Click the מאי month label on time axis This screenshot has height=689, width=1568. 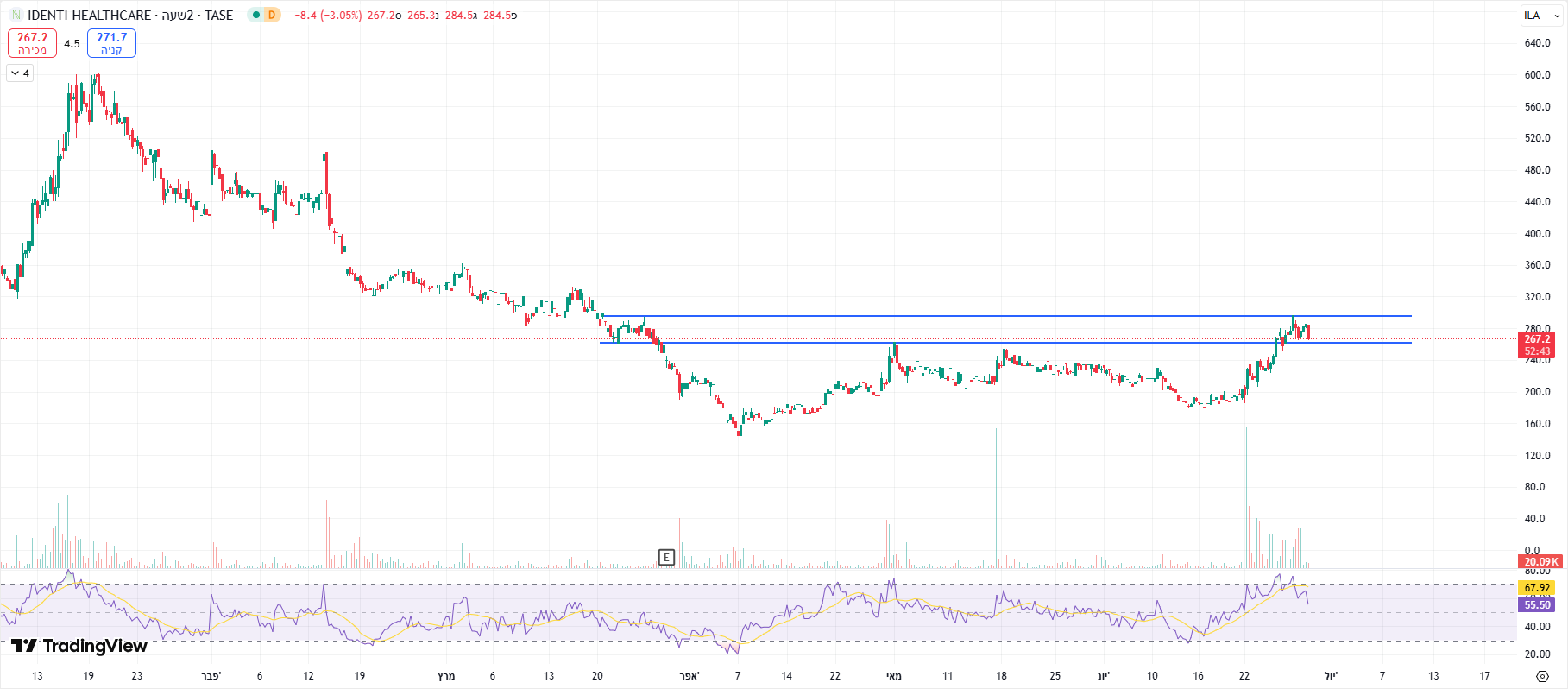pos(893,676)
